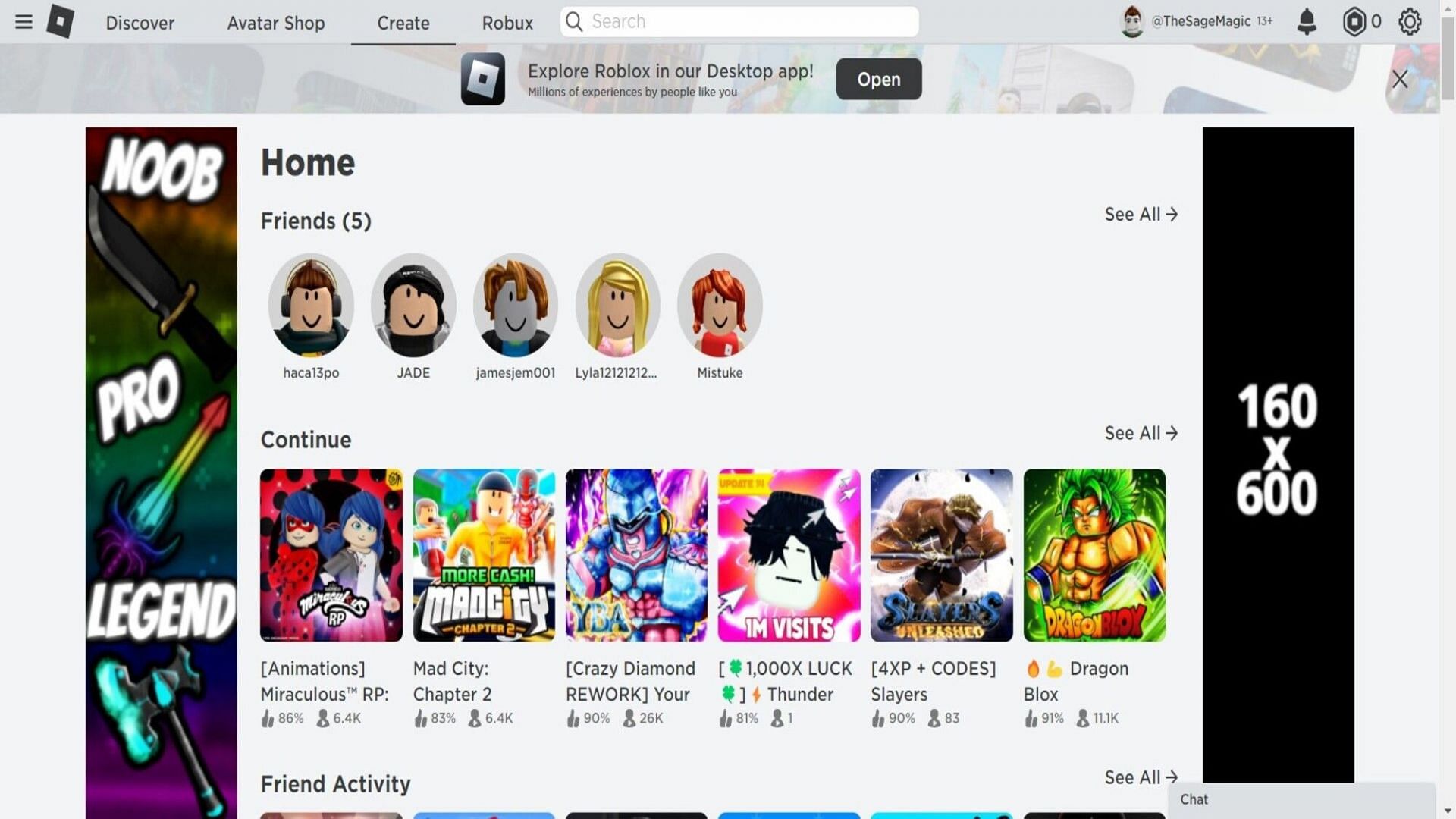Navigate to the Avatar Shop tab
This screenshot has width=1456, height=819.
(x=275, y=21)
